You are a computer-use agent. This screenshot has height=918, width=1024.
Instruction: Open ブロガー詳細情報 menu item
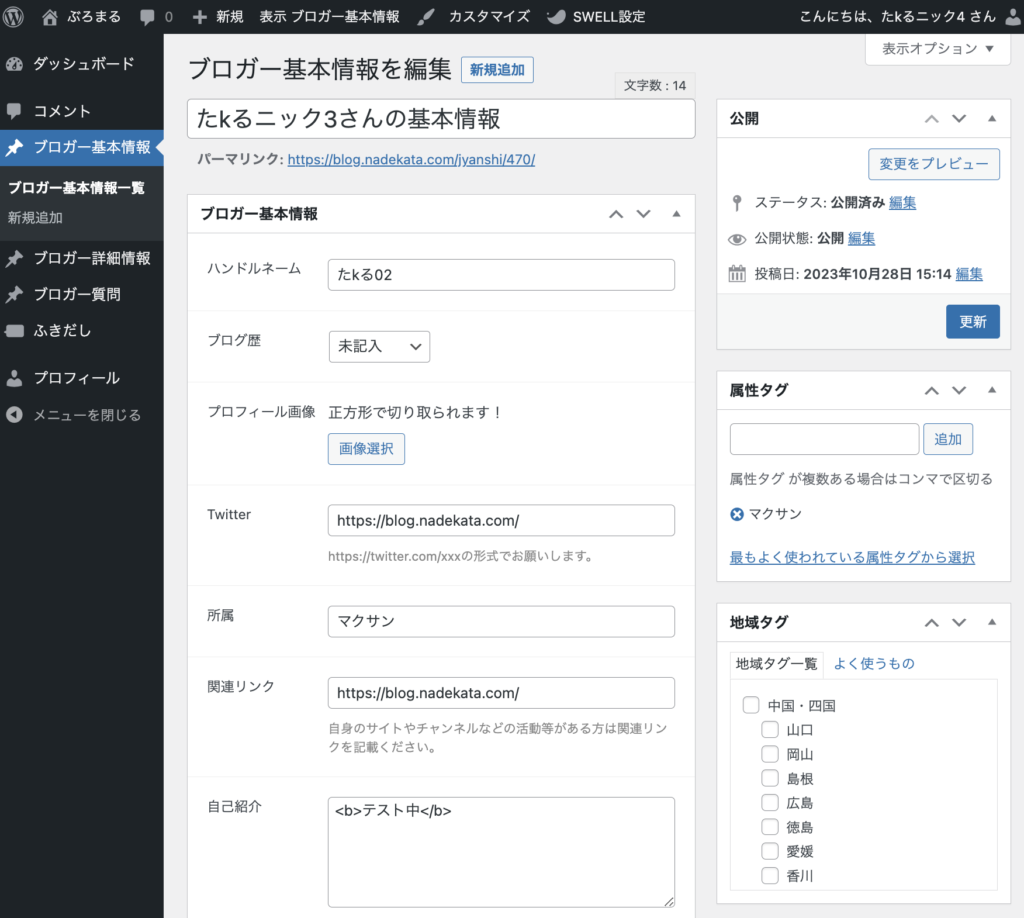[91, 258]
